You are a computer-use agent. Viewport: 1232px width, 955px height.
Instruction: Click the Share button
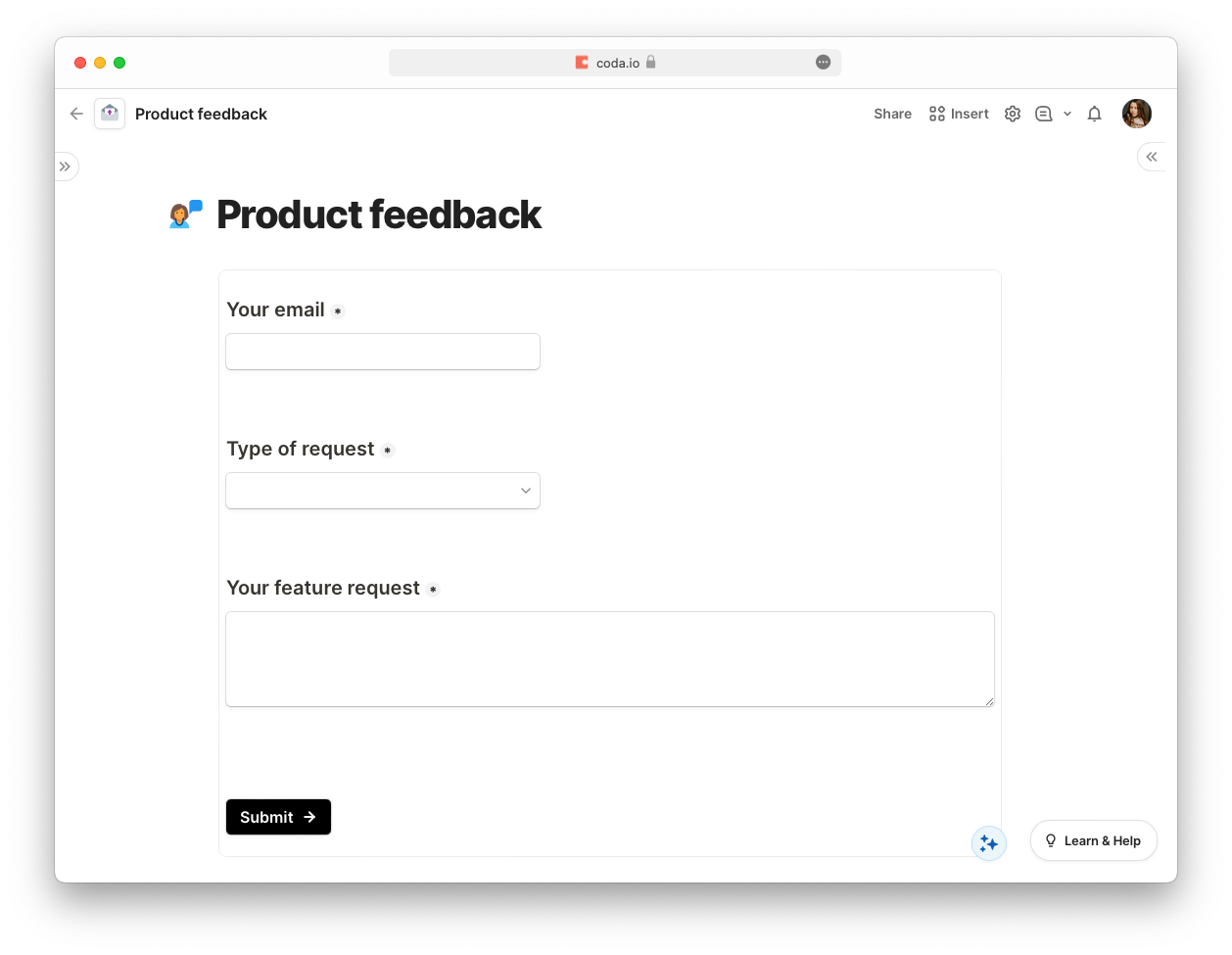click(x=892, y=114)
